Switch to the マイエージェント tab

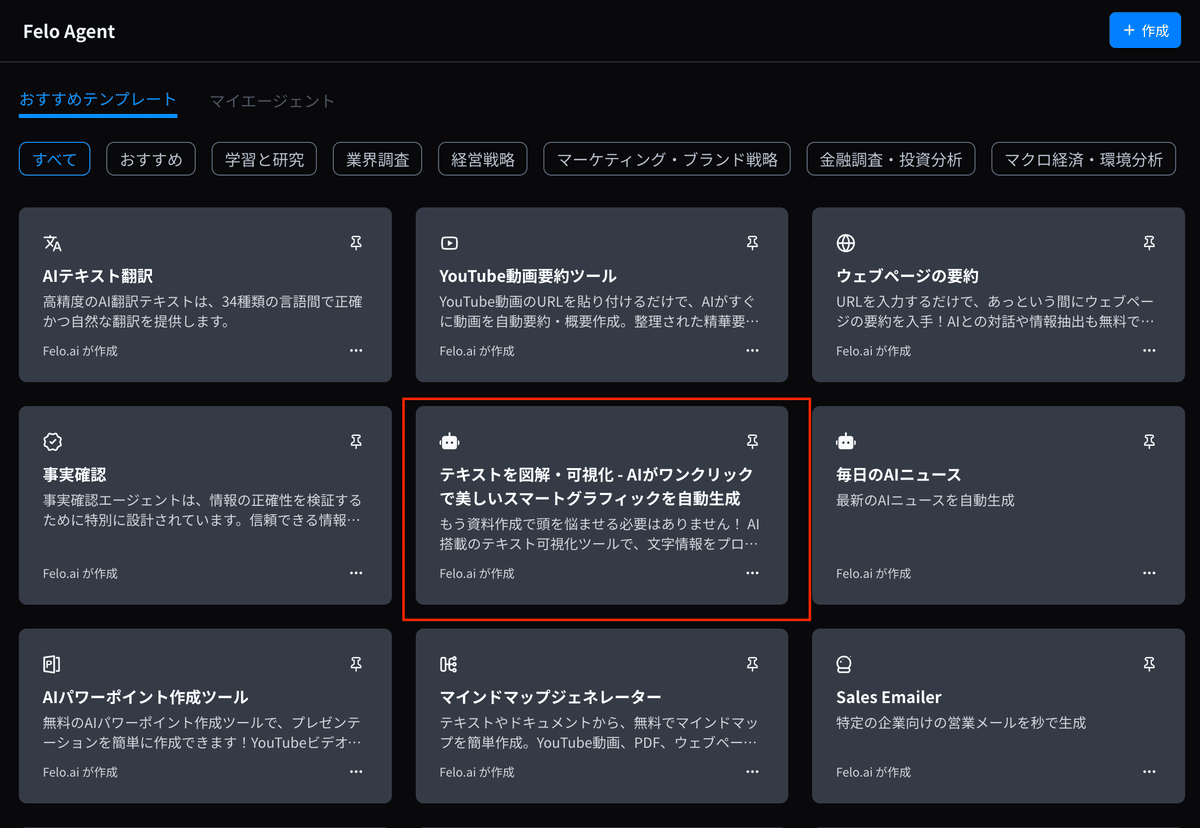pos(271,100)
